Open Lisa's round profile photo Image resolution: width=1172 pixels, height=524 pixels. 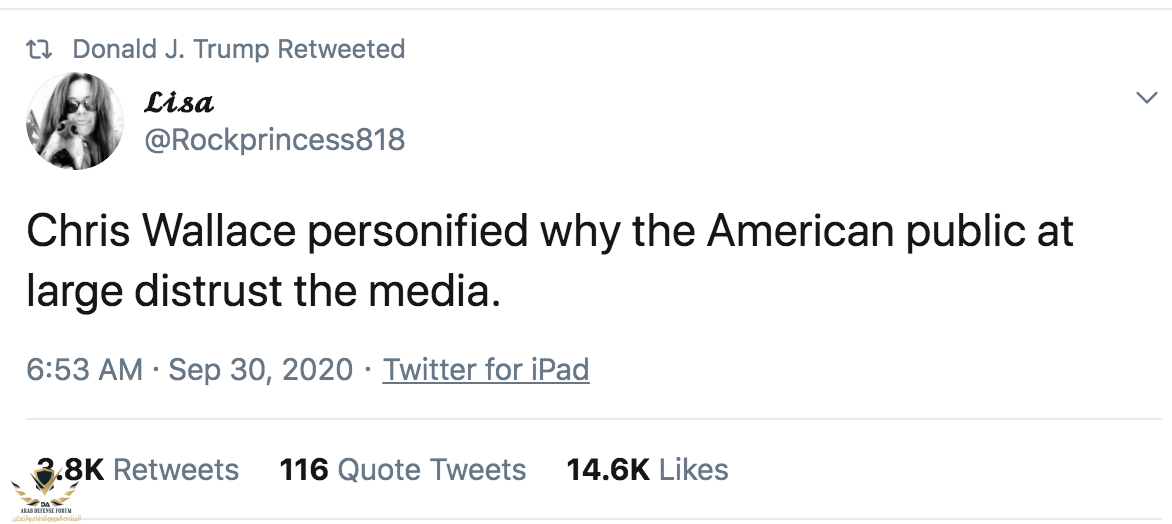tap(75, 120)
